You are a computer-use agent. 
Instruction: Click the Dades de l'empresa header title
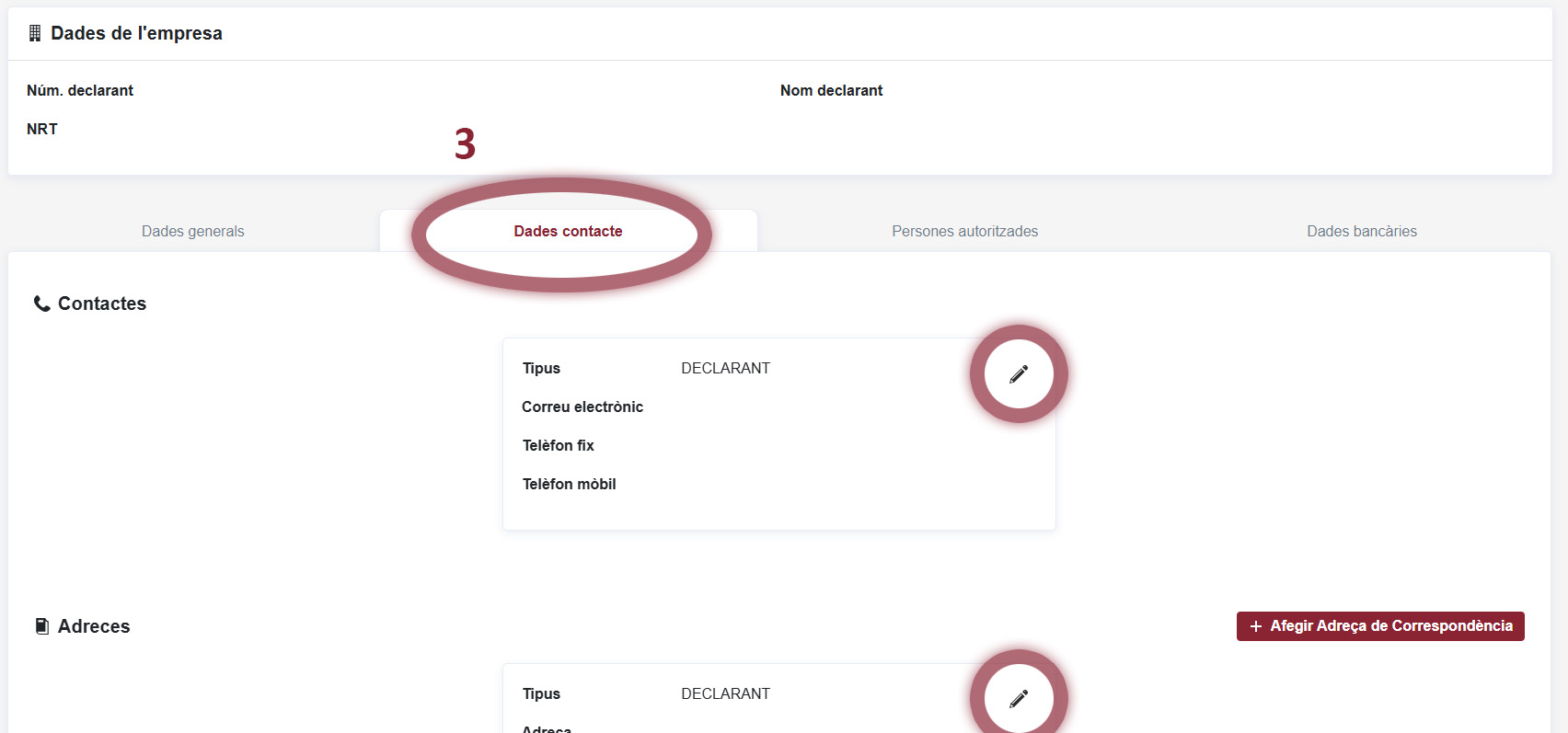click(x=136, y=33)
